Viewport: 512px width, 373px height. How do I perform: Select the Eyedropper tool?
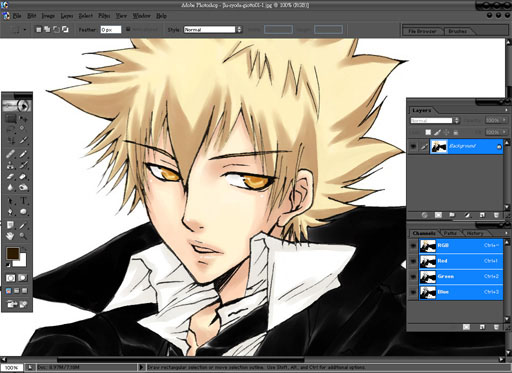(23, 225)
